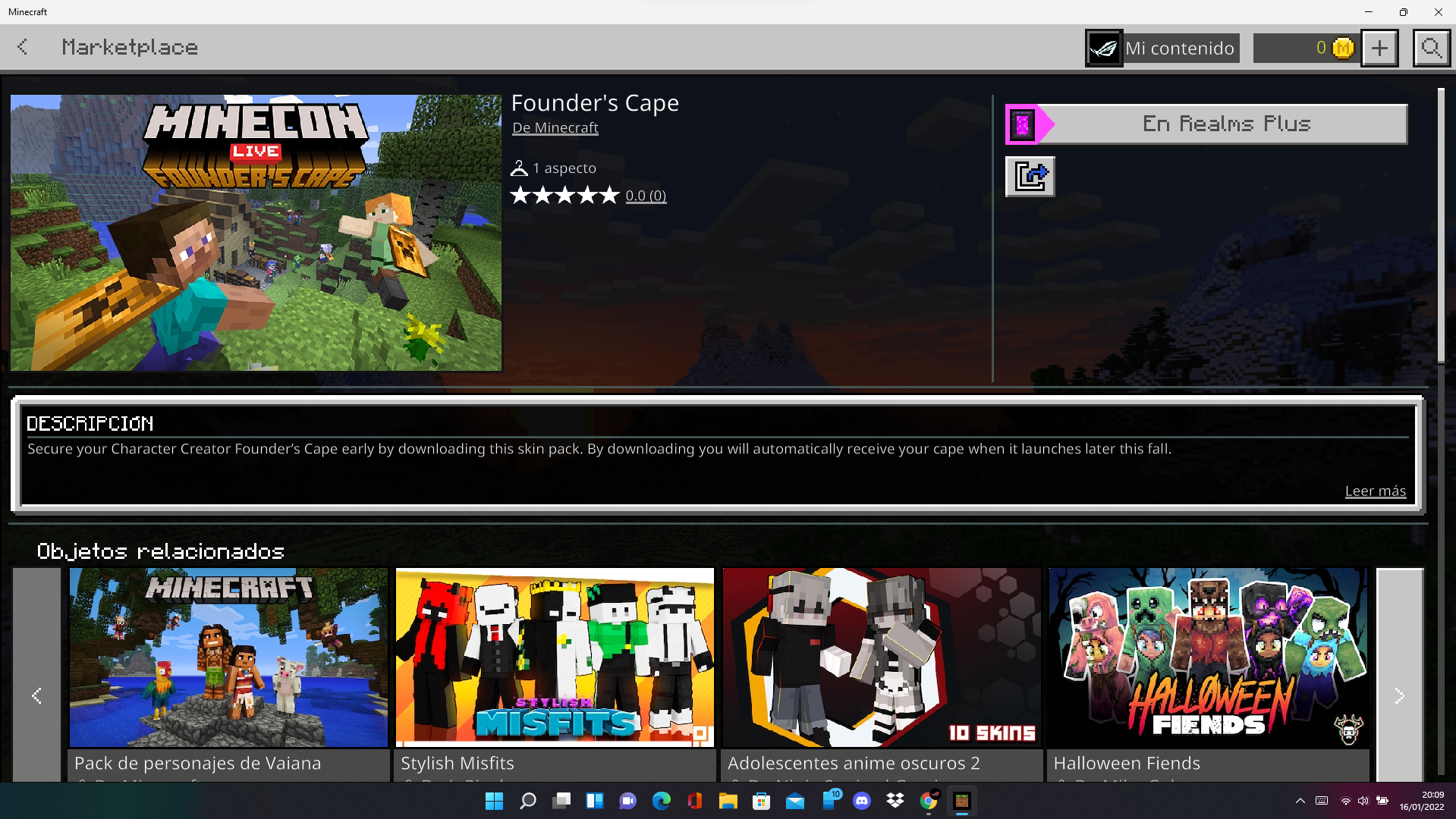
Task: Share the Founder's Cape pack
Action: pos(1030,177)
